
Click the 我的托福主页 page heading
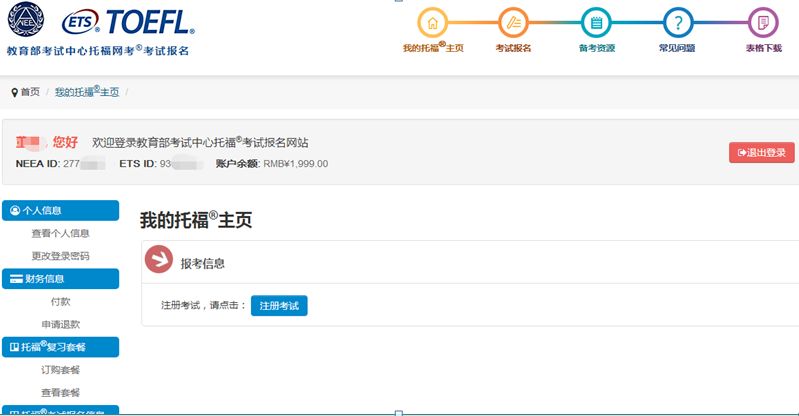point(196,220)
